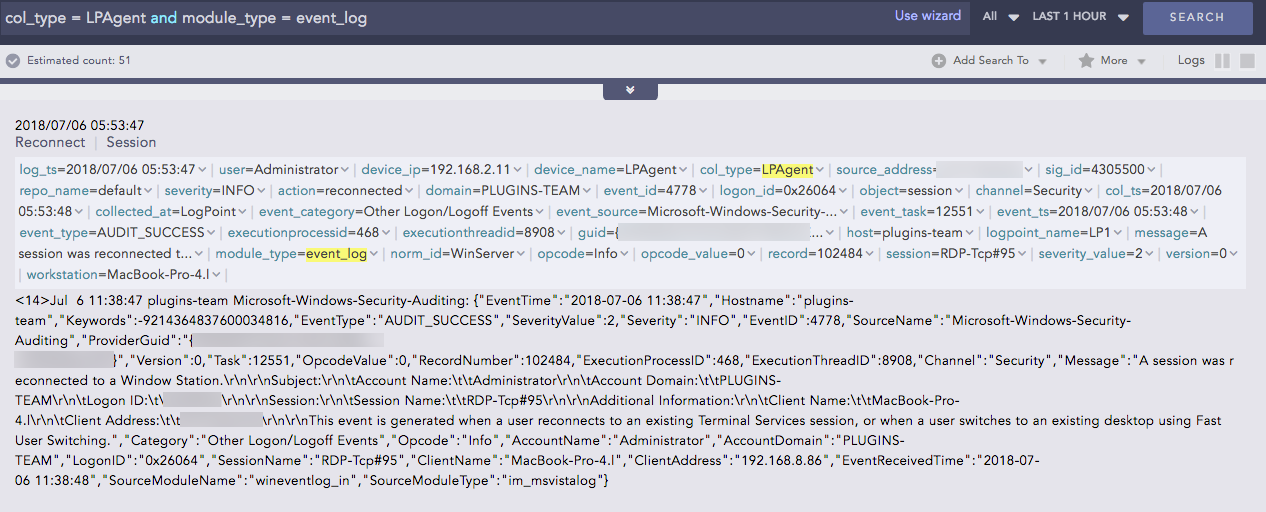This screenshot has width=1266, height=512.
Task: Open the LAST 1 HOUR time range dropdown
Action: [1080, 17]
